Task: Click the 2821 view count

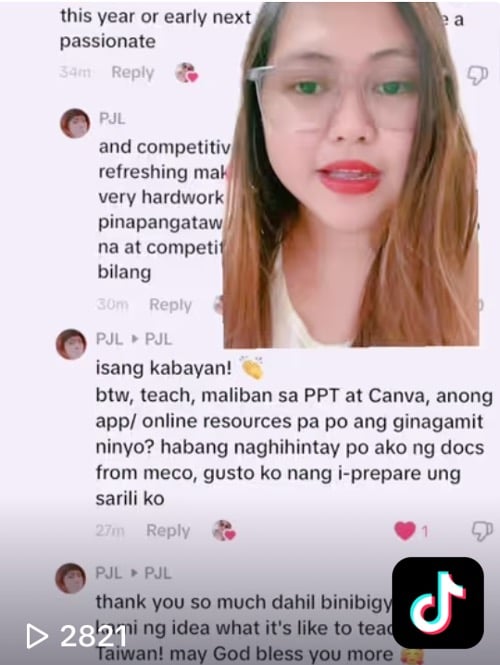Action: click(93, 636)
